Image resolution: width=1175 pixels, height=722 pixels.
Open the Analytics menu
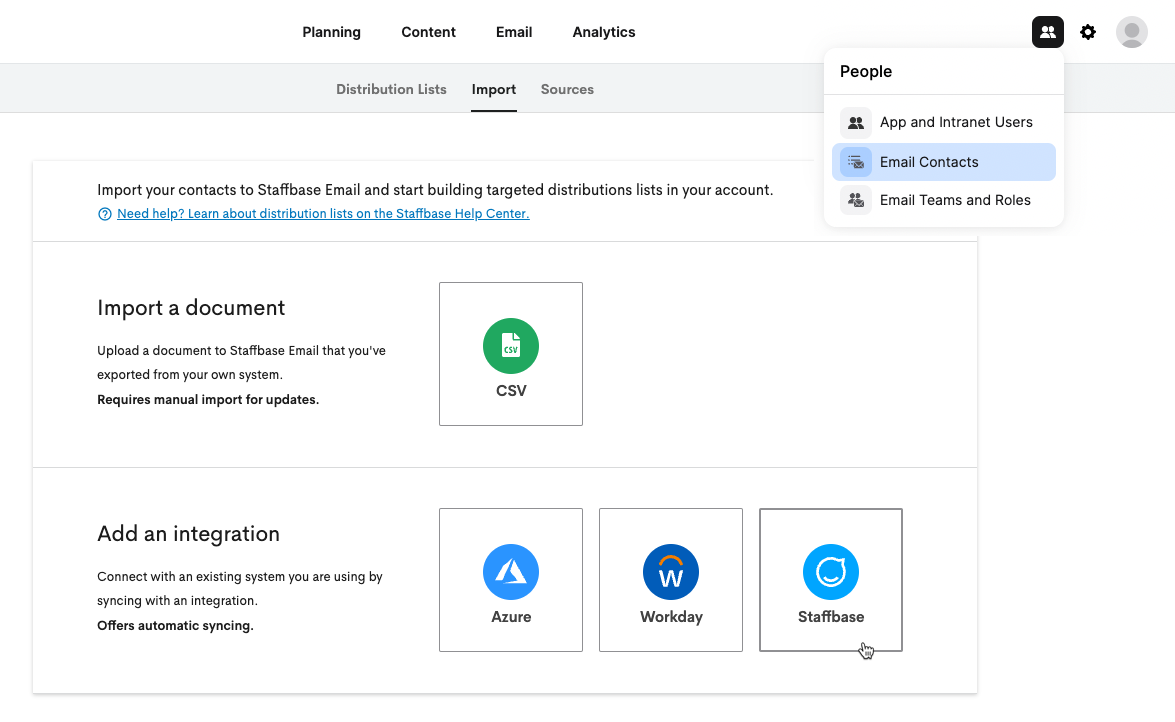click(604, 32)
